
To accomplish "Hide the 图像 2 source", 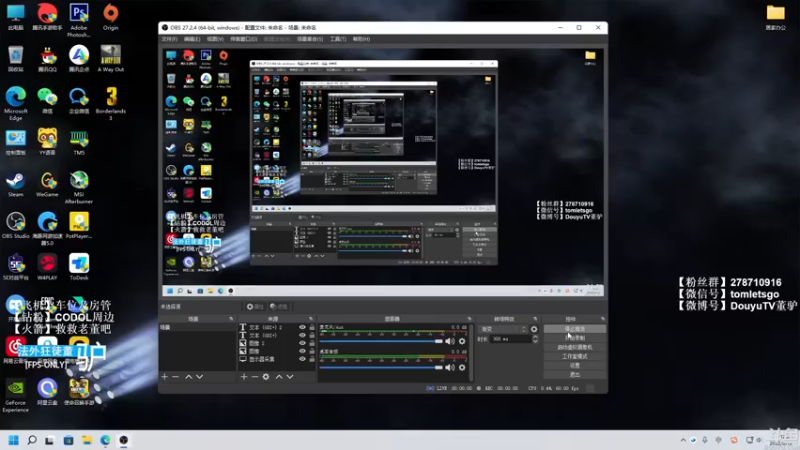I will coord(302,343).
